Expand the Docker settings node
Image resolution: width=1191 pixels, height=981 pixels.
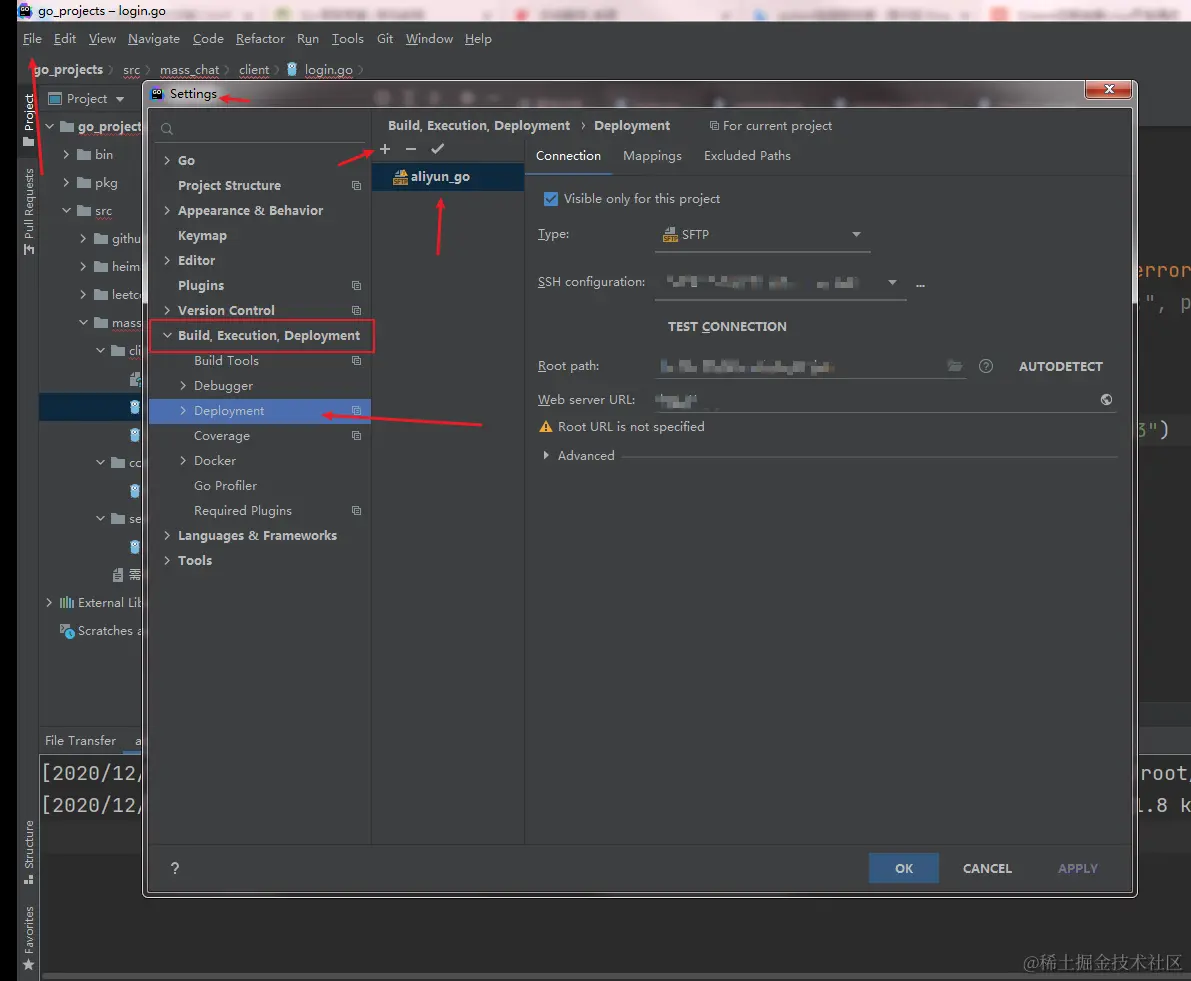(183, 461)
